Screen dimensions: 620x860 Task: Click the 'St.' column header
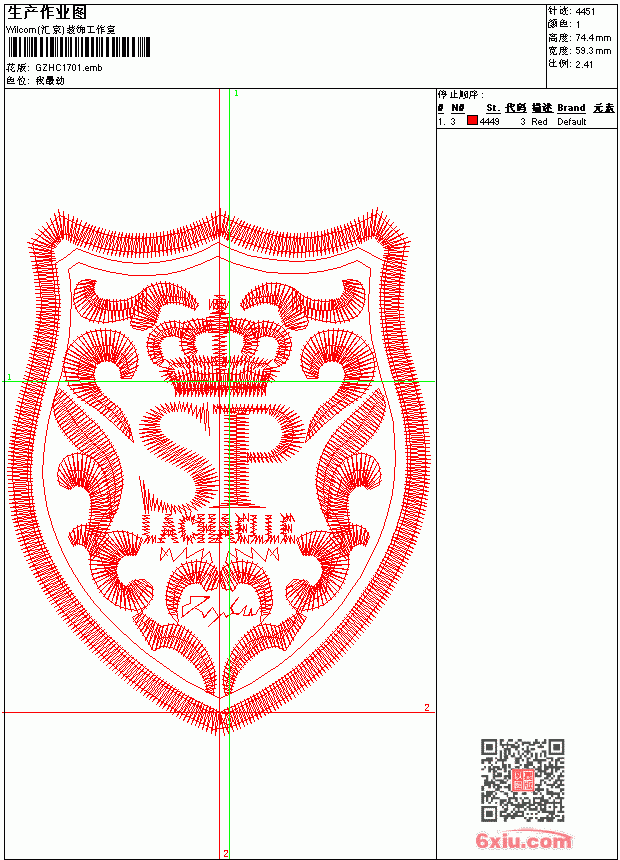pos(493,108)
